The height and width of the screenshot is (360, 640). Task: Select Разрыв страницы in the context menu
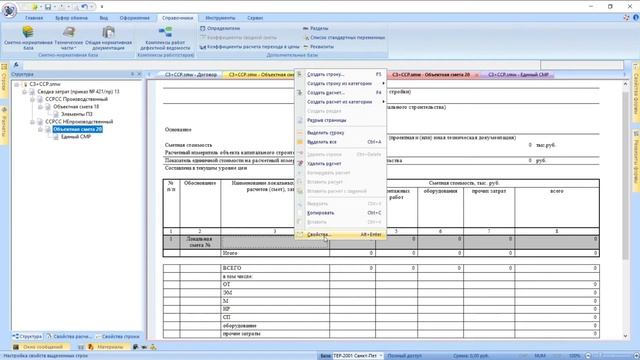[x=340, y=120]
